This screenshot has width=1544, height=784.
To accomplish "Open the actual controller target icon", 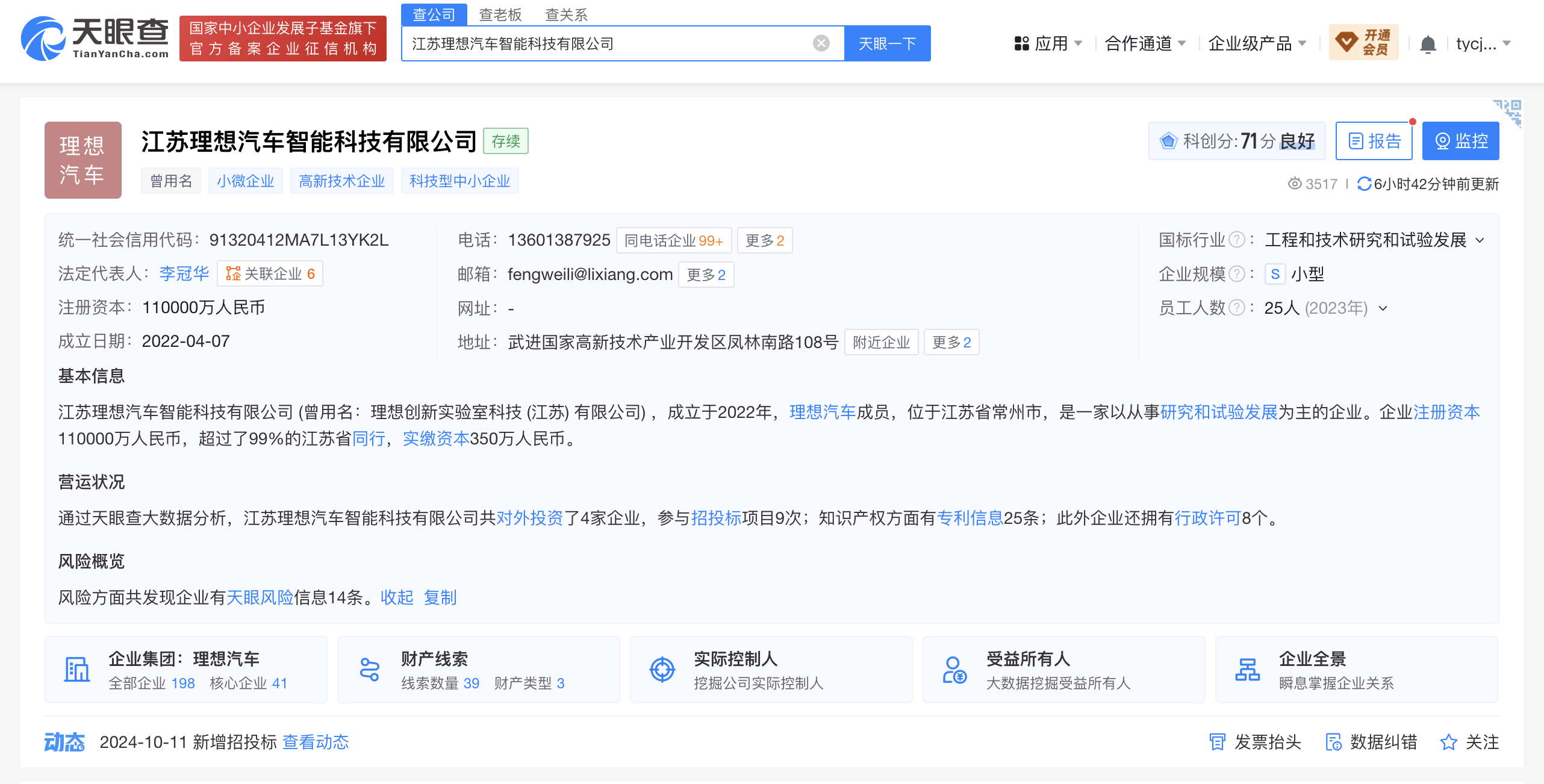I will pos(662,670).
